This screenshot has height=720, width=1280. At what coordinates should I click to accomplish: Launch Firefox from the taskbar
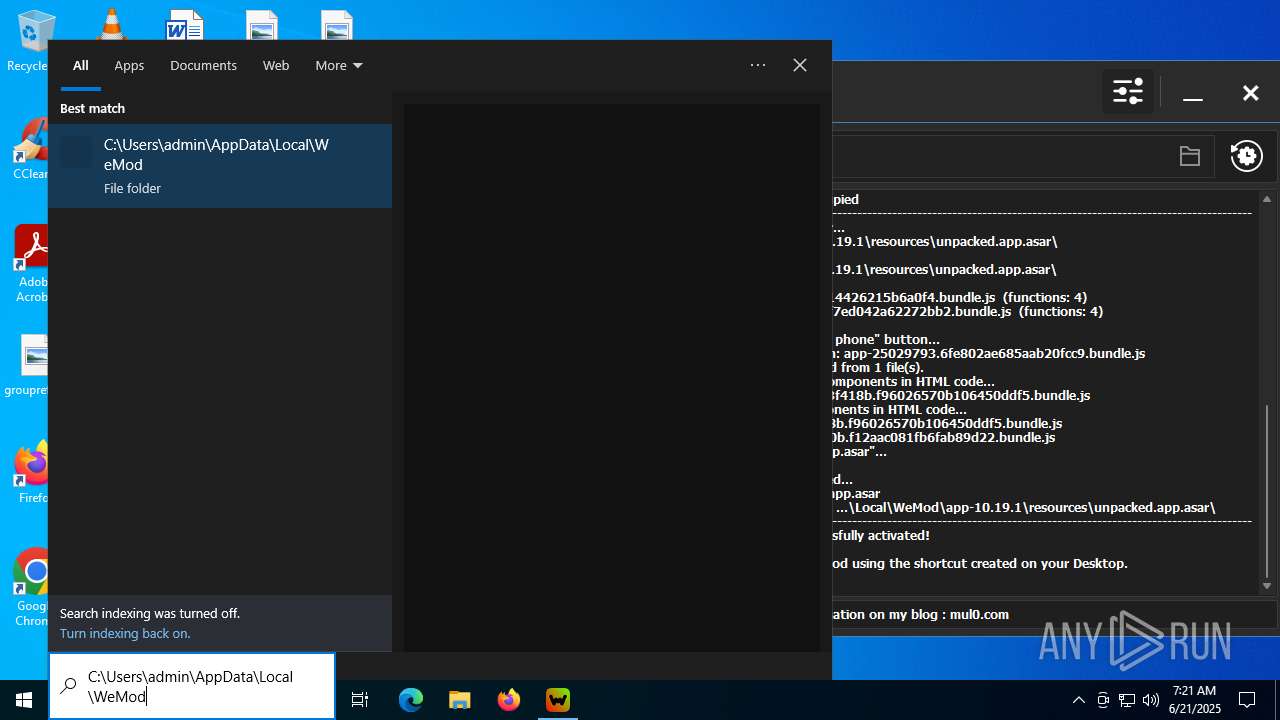pos(509,700)
